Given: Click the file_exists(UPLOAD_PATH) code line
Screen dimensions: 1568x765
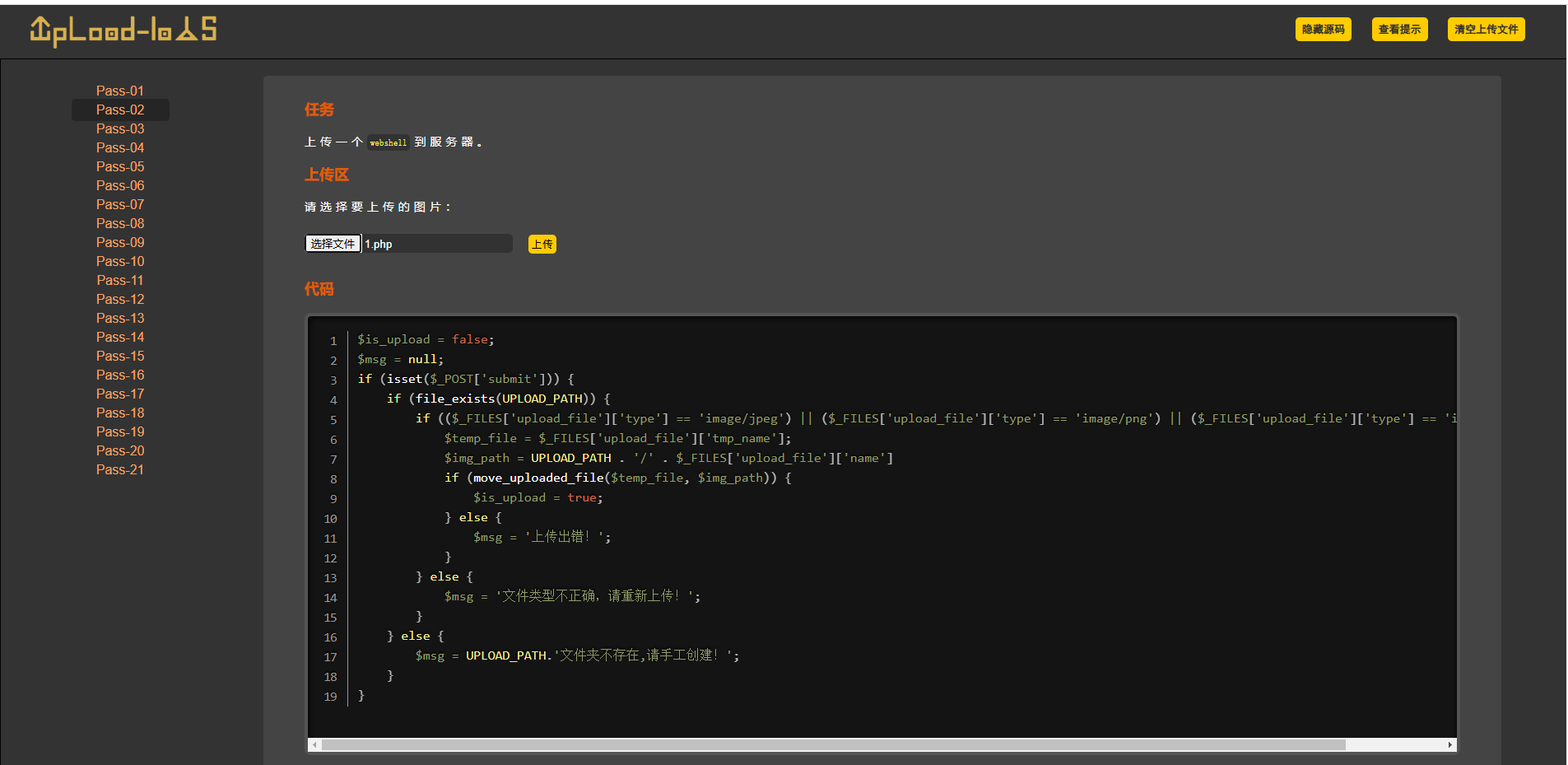Looking at the screenshot, I should click(x=499, y=399).
